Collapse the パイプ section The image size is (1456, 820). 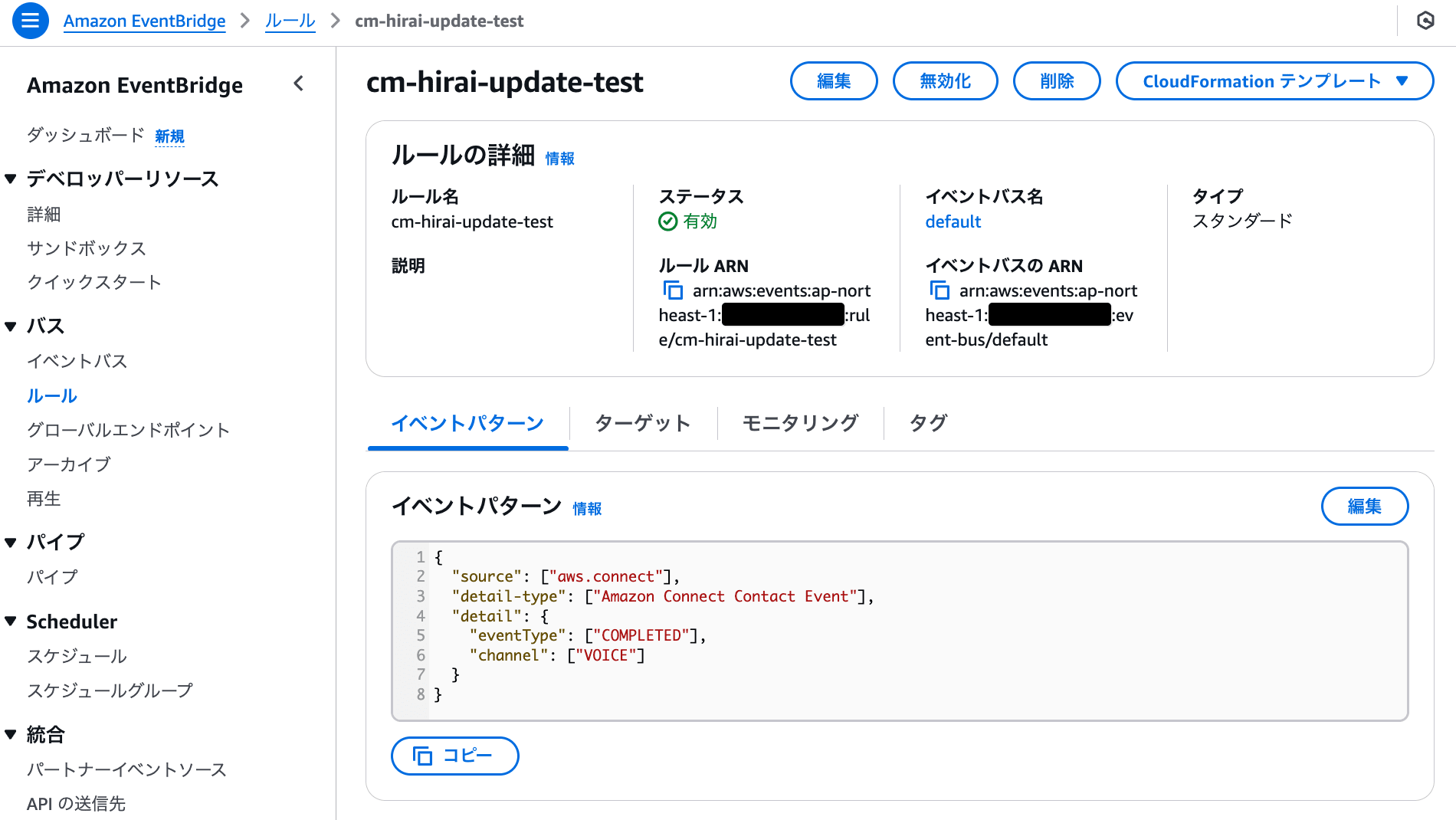pyautogui.click(x=11, y=543)
